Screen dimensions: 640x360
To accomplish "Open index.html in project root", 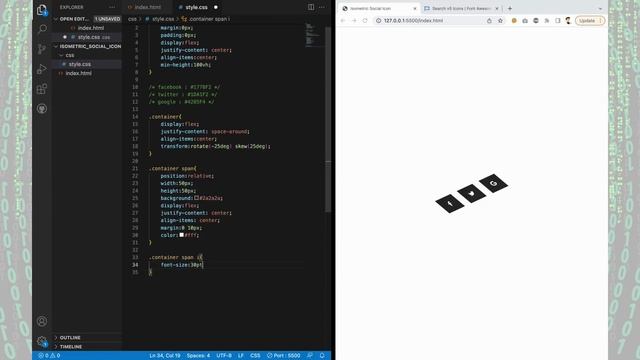I will 78,73.
